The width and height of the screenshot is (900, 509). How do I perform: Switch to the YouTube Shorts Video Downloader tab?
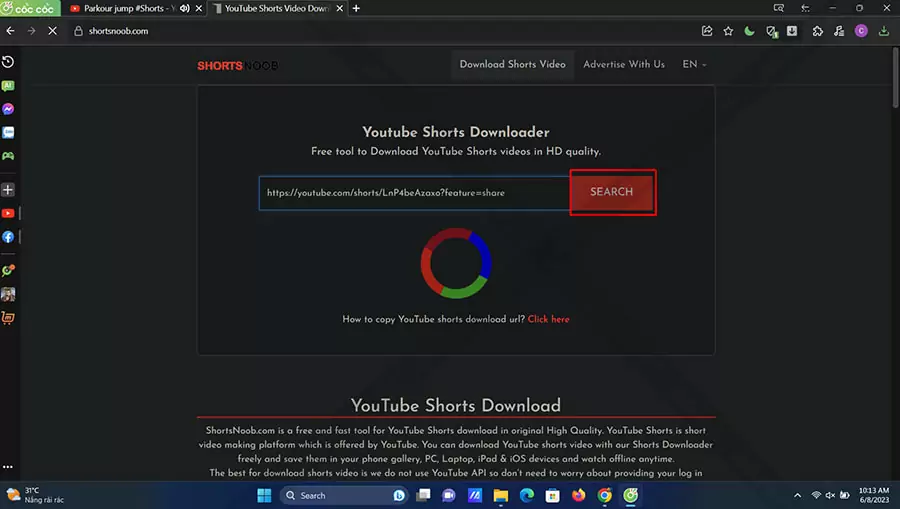(276, 8)
